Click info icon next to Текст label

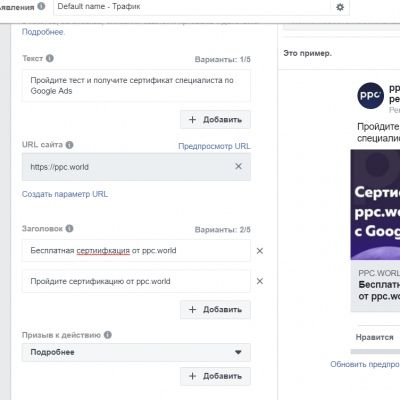click(50, 58)
